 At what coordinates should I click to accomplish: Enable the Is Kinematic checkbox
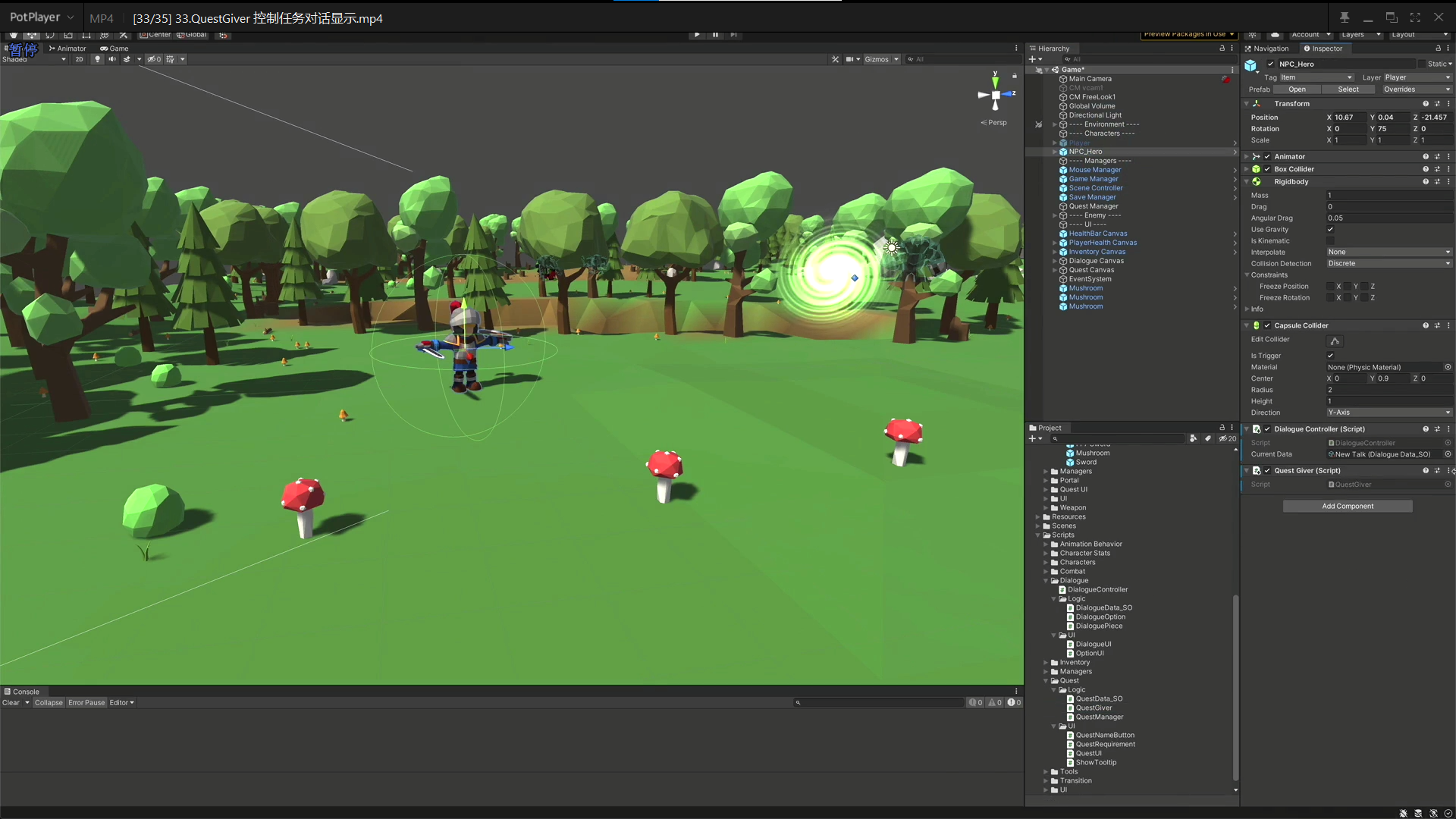coord(1330,241)
